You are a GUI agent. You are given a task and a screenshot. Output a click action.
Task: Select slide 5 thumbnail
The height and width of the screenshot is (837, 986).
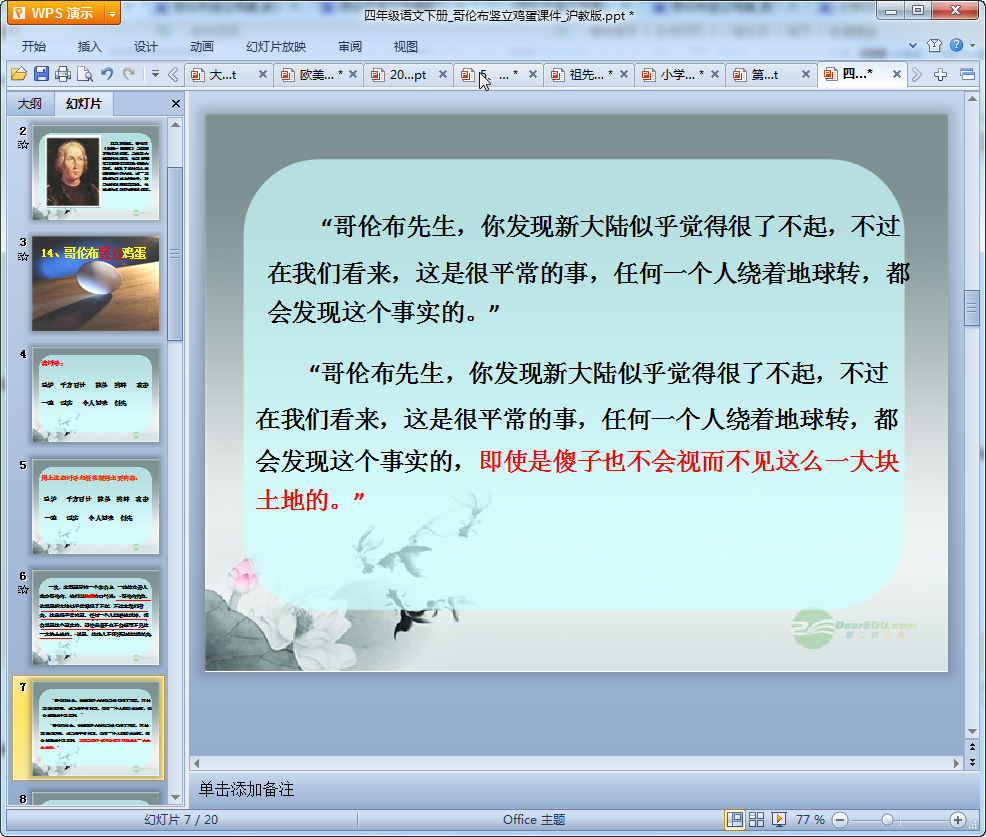pyautogui.click(x=96, y=506)
